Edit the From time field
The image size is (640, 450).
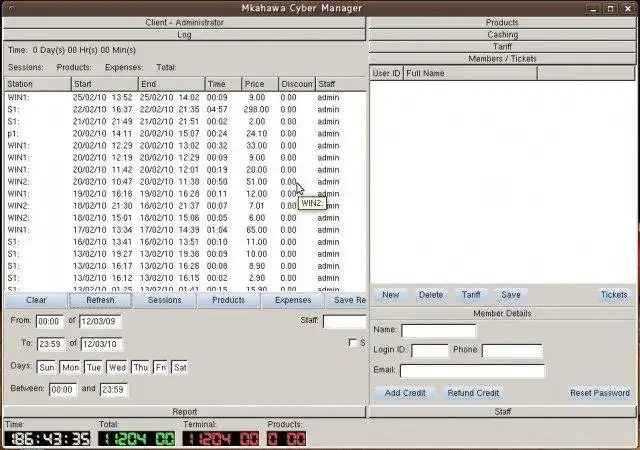[50, 321]
